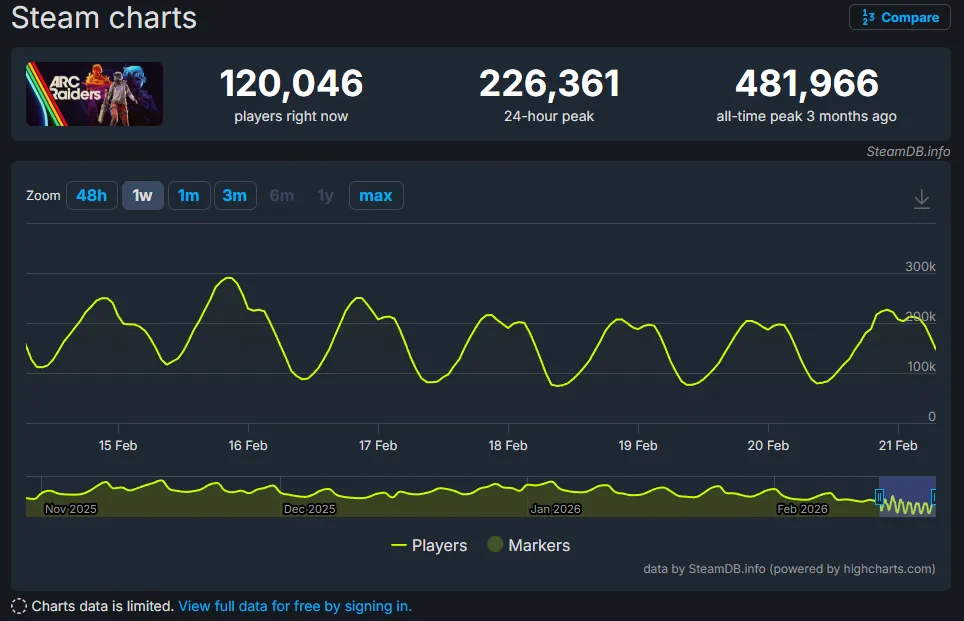Image resolution: width=964 pixels, height=621 pixels.
Task: Click the 16 Feb axis label
Action: 248,445
